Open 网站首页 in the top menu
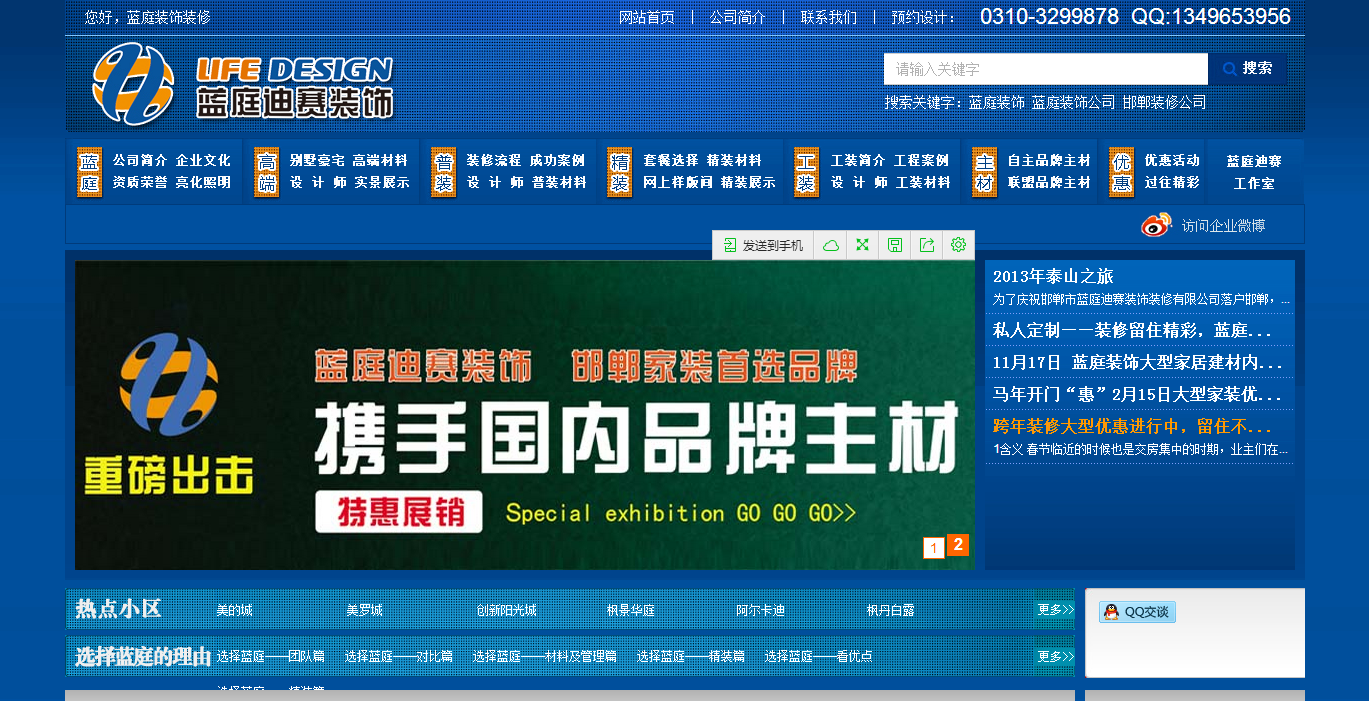 click(647, 17)
